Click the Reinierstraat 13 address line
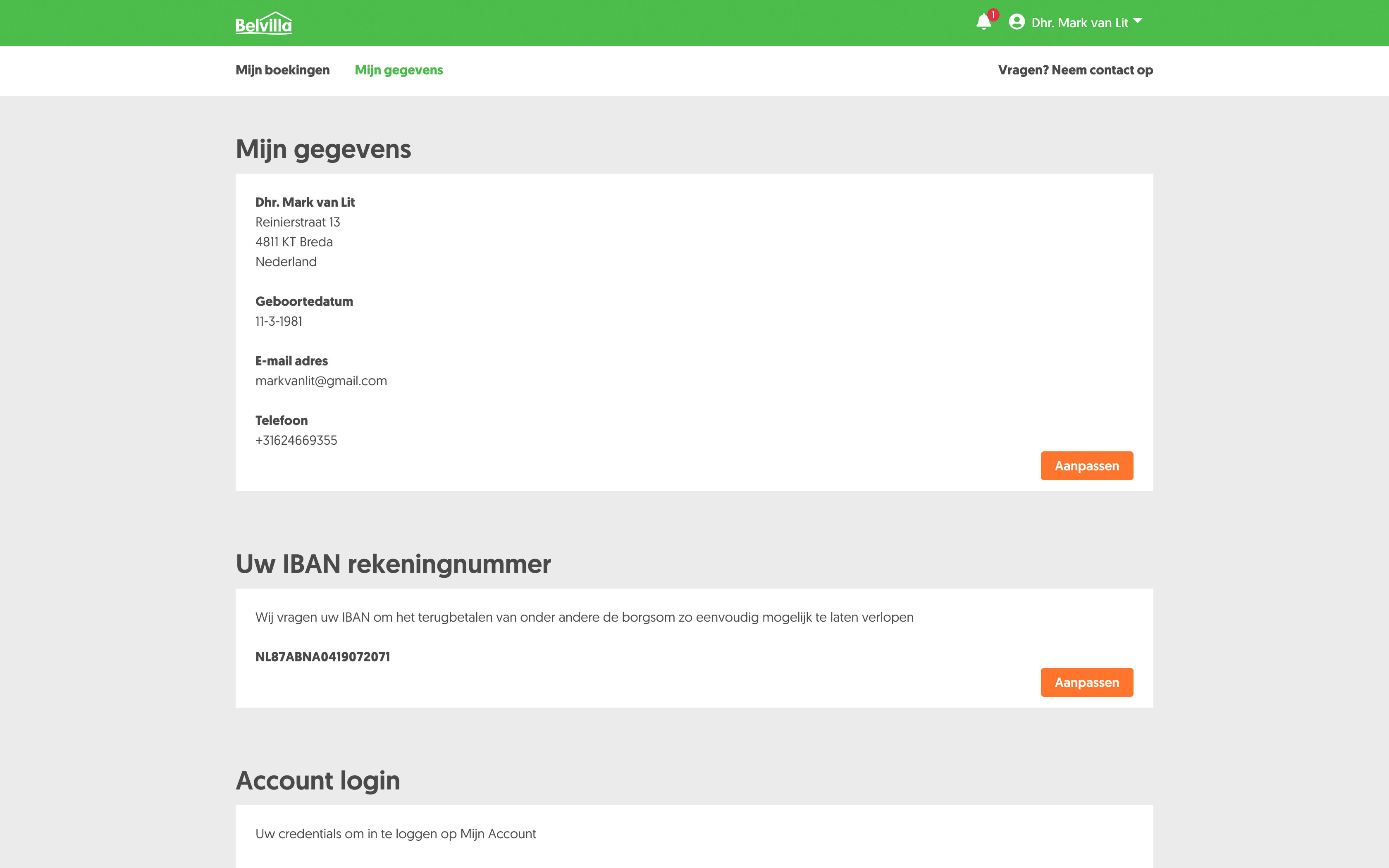The image size is (1389, 868). pyautogui.click(x=297, y=222)
